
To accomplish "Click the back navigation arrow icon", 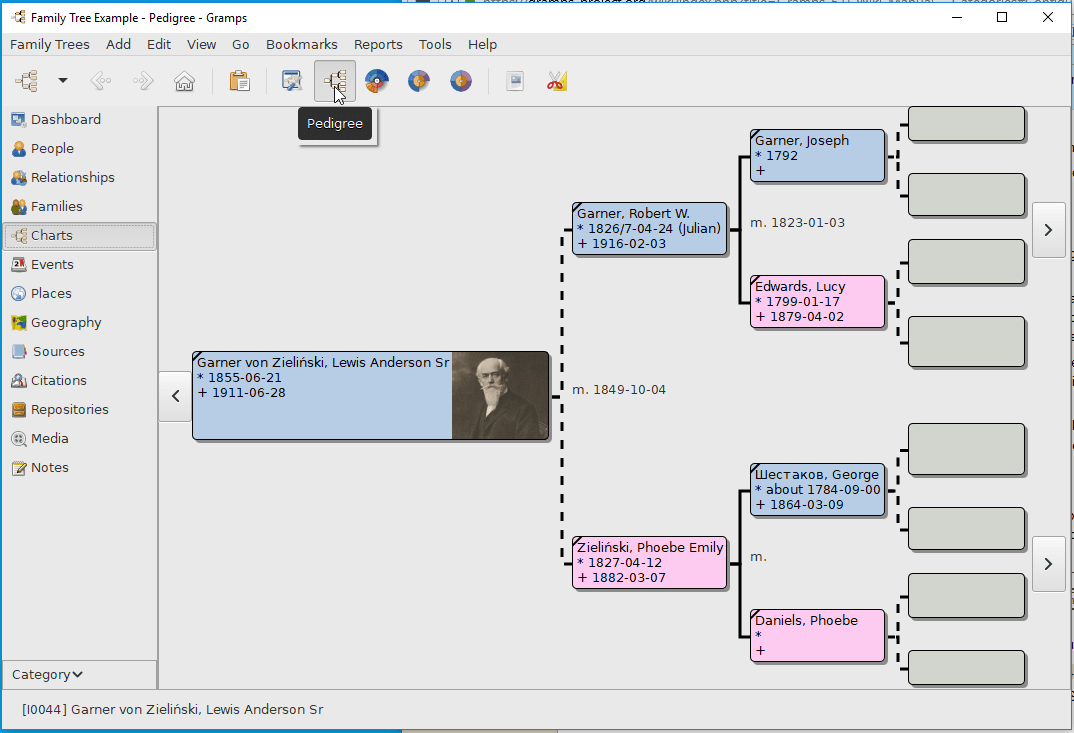I will pos(100,81).
